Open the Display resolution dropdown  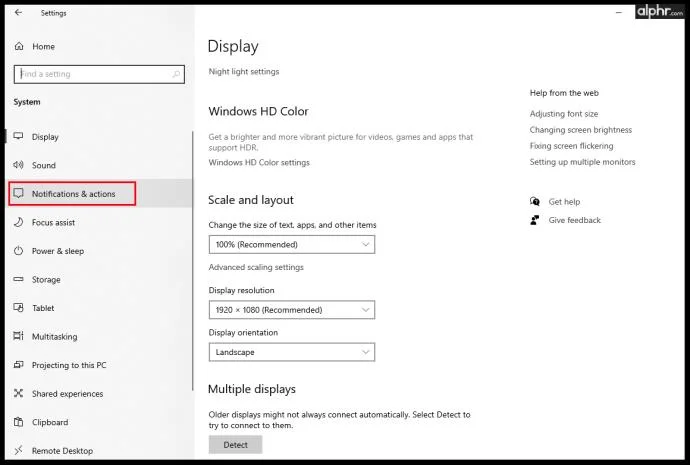292,310
